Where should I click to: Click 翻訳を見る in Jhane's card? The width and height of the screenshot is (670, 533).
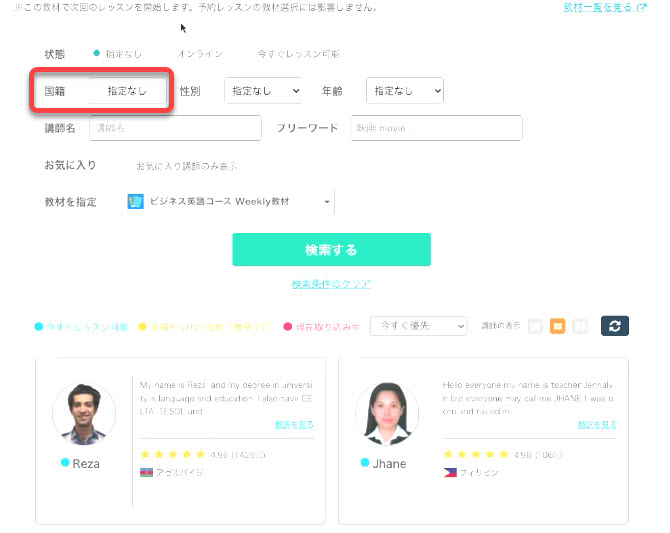coord(597,425)
